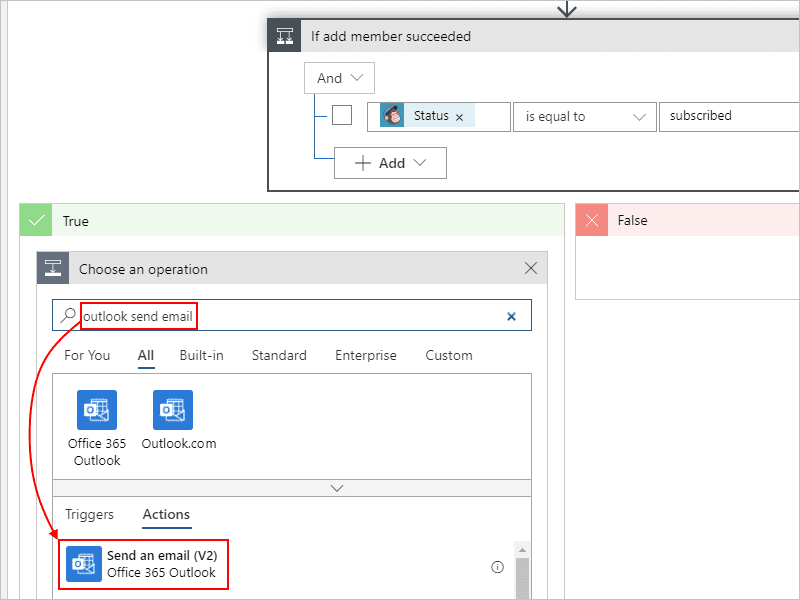Select the Outlook.com connector icon
The height and width of the screenshot is (600, 800).
pos(173,410)
